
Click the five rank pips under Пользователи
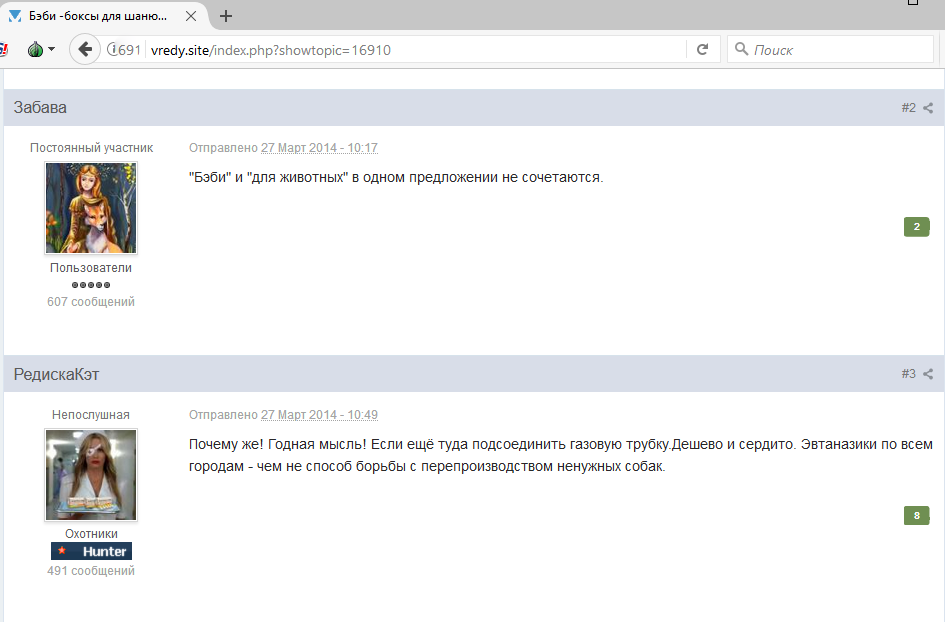[x=91, y=285]
